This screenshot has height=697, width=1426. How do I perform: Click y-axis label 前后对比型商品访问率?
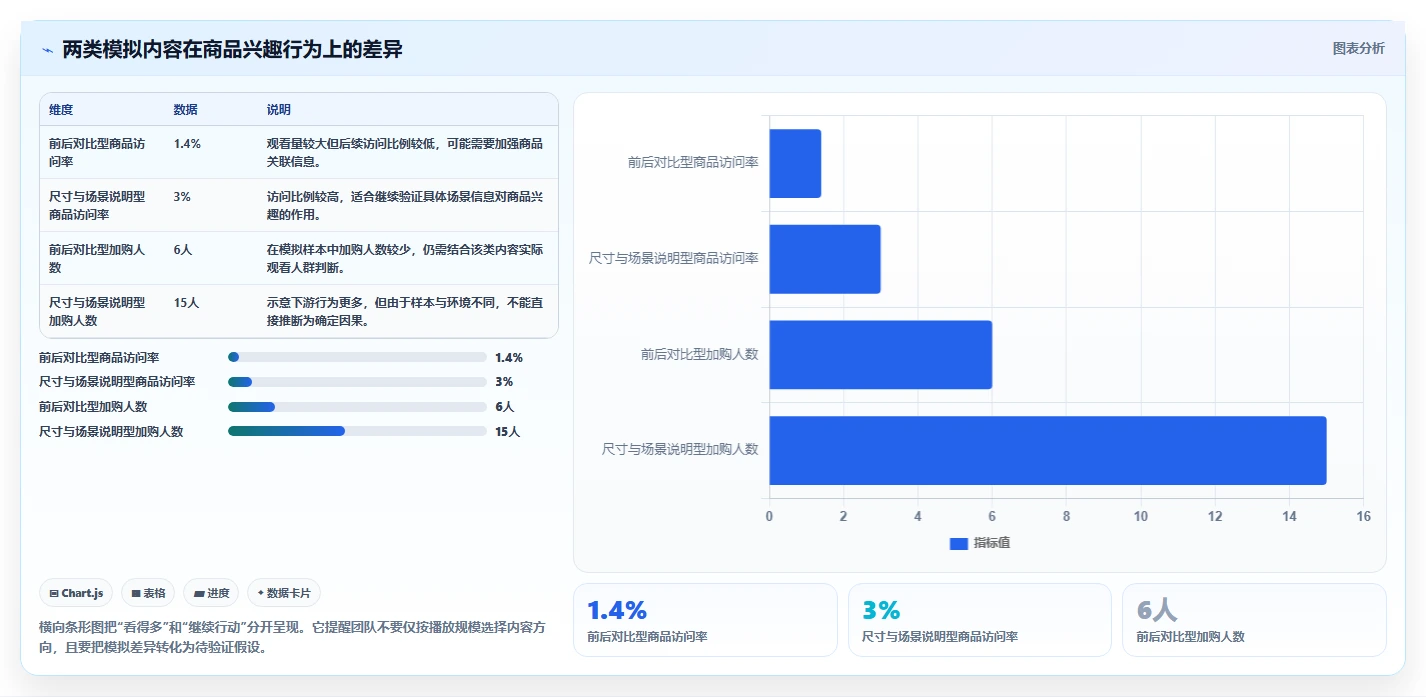click(693, 162)
